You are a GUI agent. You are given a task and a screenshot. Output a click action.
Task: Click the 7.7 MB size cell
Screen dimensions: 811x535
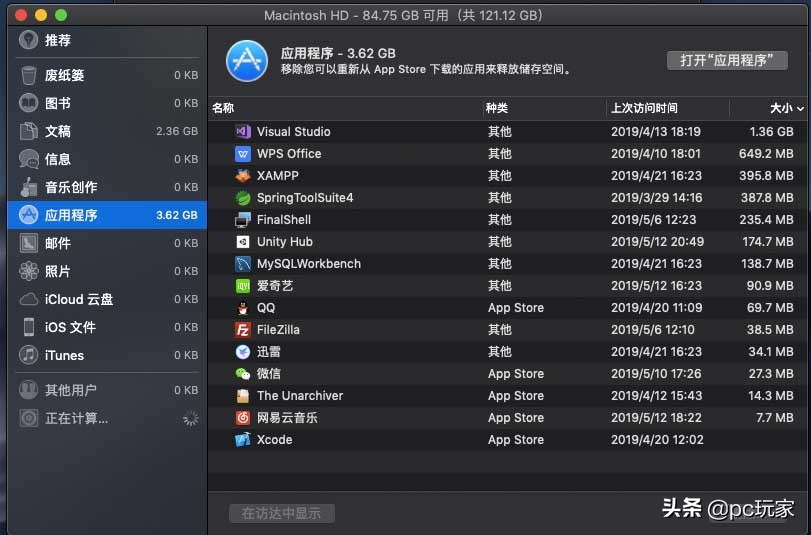tap(774, 418)
